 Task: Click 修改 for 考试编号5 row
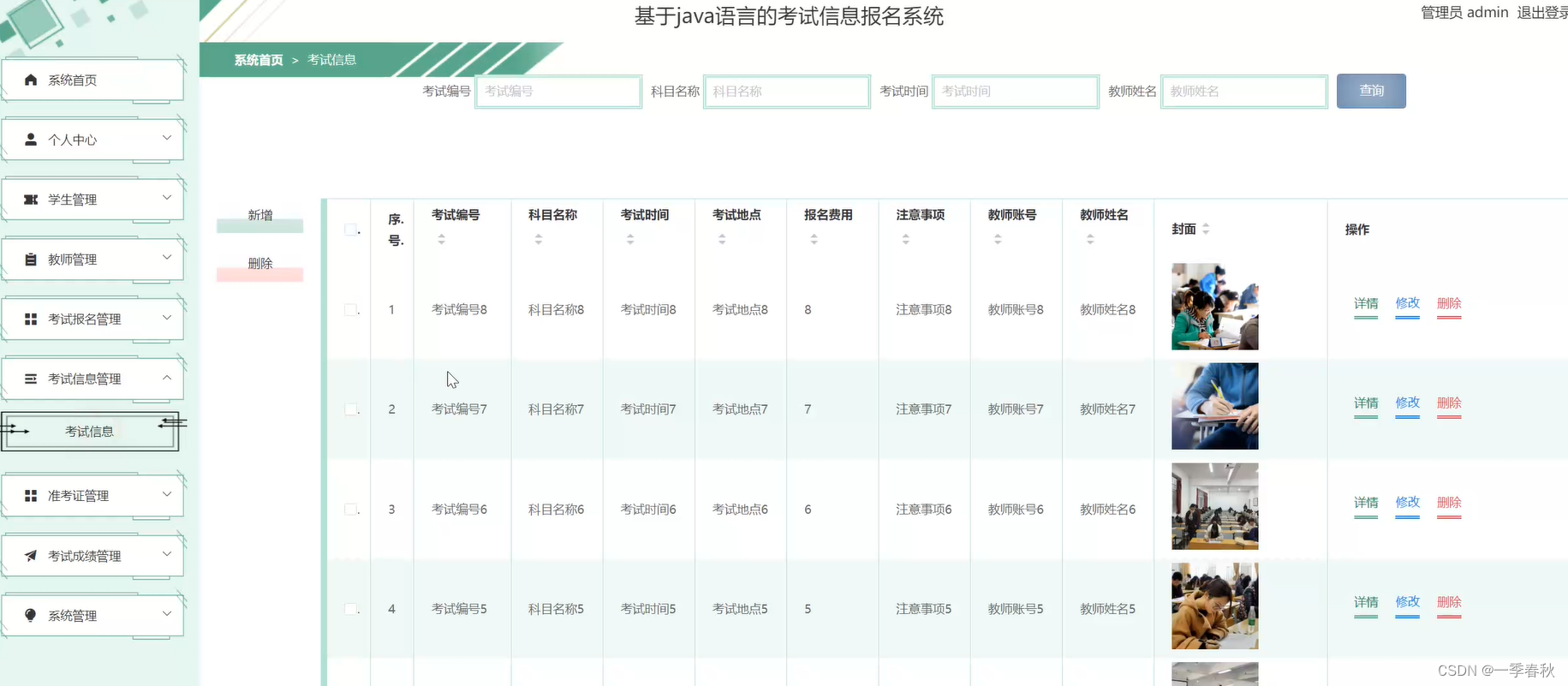click(x=1407, y=603)
